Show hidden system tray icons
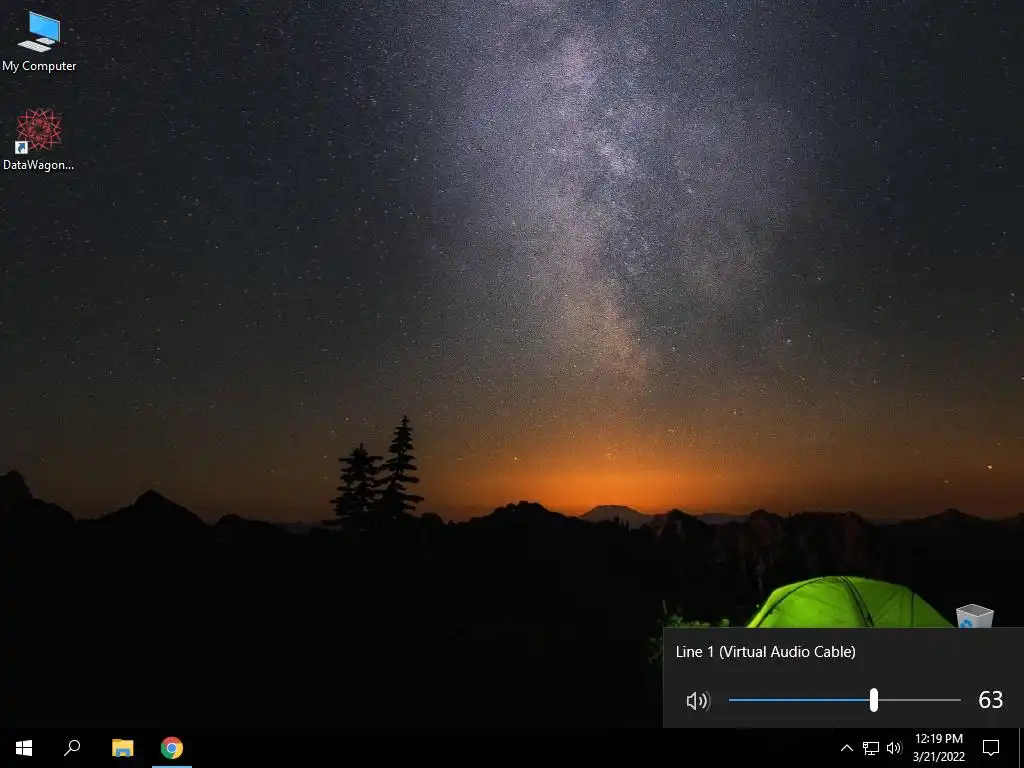1024x768 pixels. [846, 748]
